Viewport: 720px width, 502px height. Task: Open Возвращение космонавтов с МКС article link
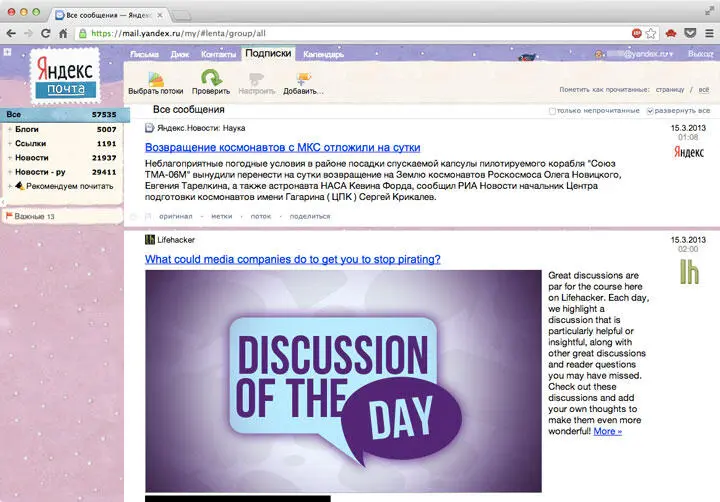tap(282, 147)
